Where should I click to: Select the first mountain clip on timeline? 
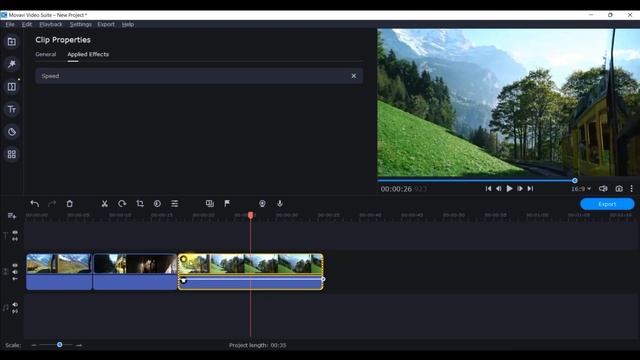point(59,272)
